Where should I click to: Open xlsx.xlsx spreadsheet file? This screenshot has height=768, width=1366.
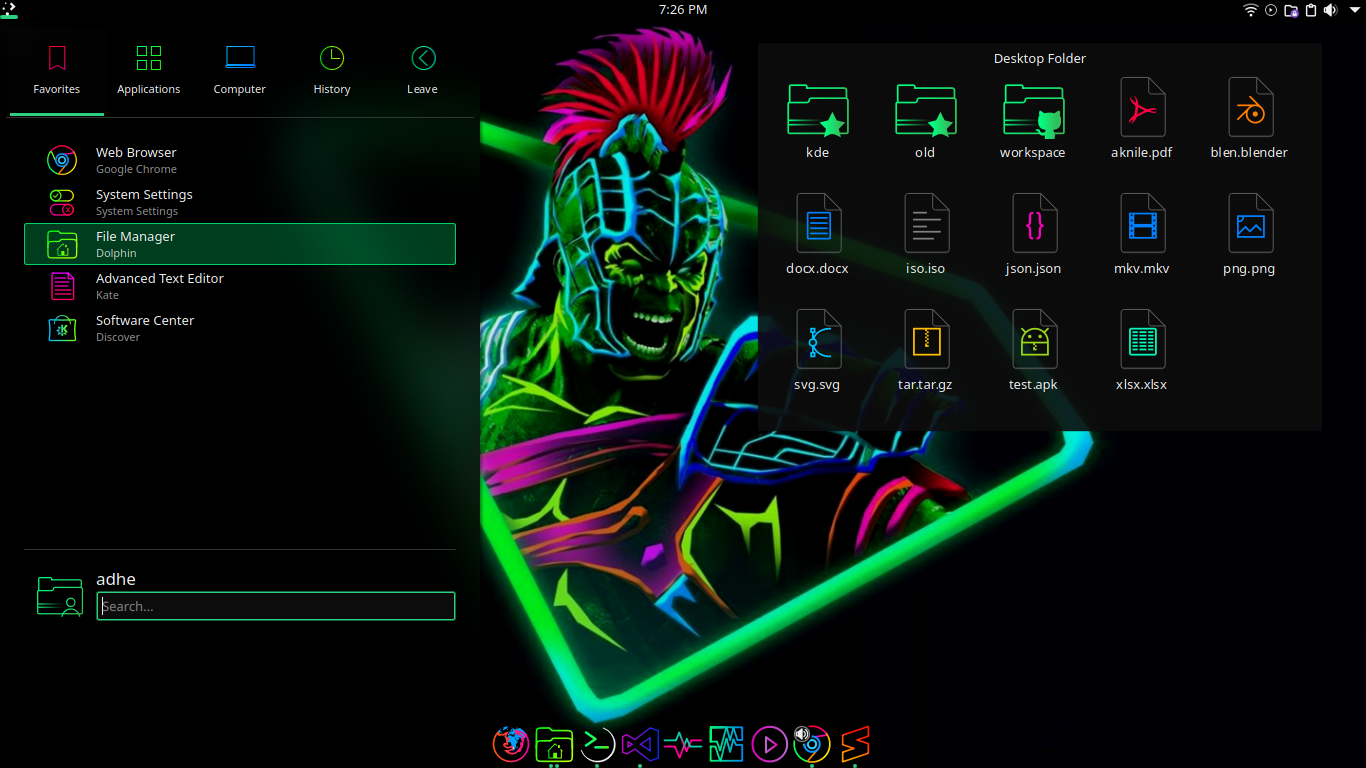[1141, 352]
